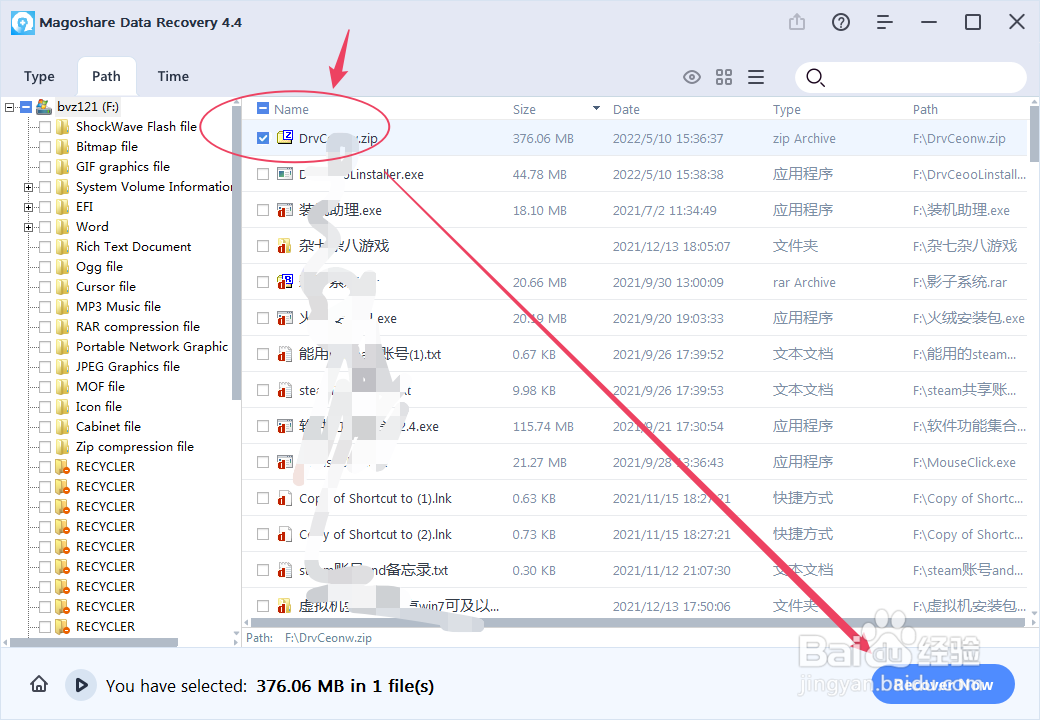This screenshot has height=720, width=1040.
Task: Click the play button in status bar
Action: point(81,685)
